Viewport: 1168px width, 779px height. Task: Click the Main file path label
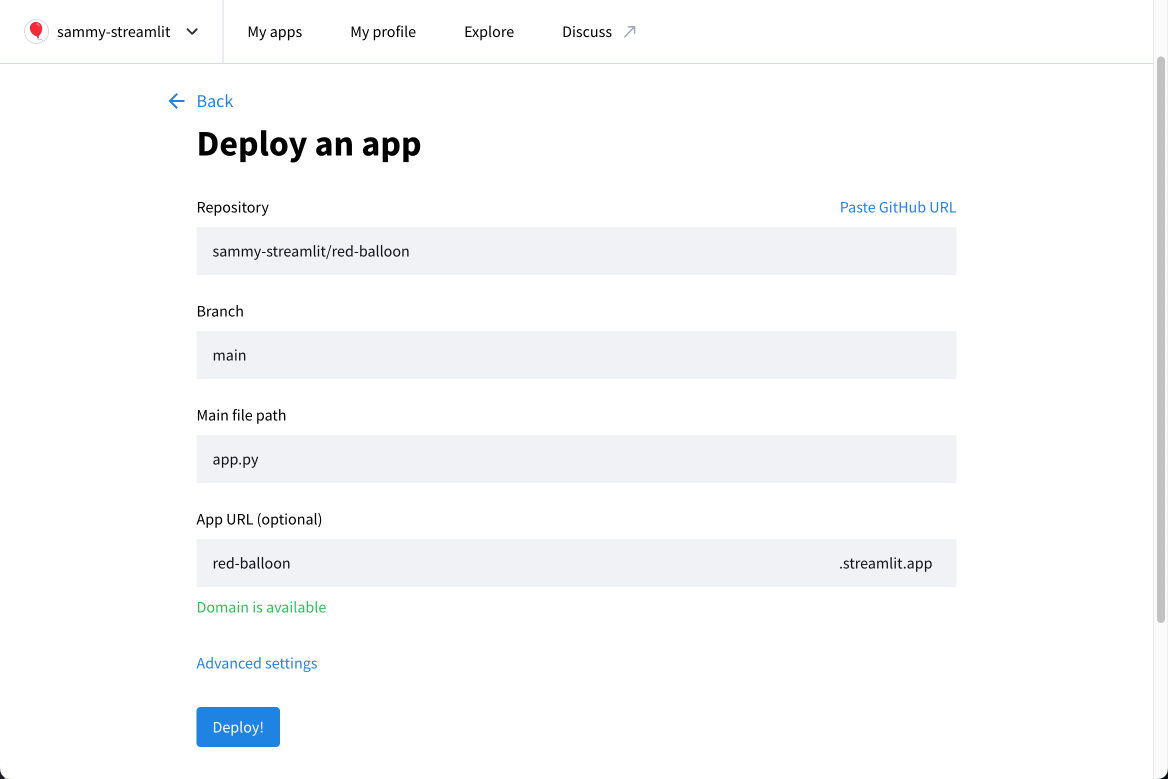[241, 415]
